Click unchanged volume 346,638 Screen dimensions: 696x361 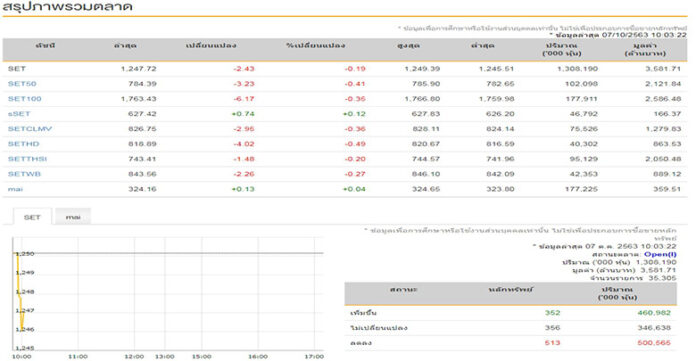coord(654,328)
